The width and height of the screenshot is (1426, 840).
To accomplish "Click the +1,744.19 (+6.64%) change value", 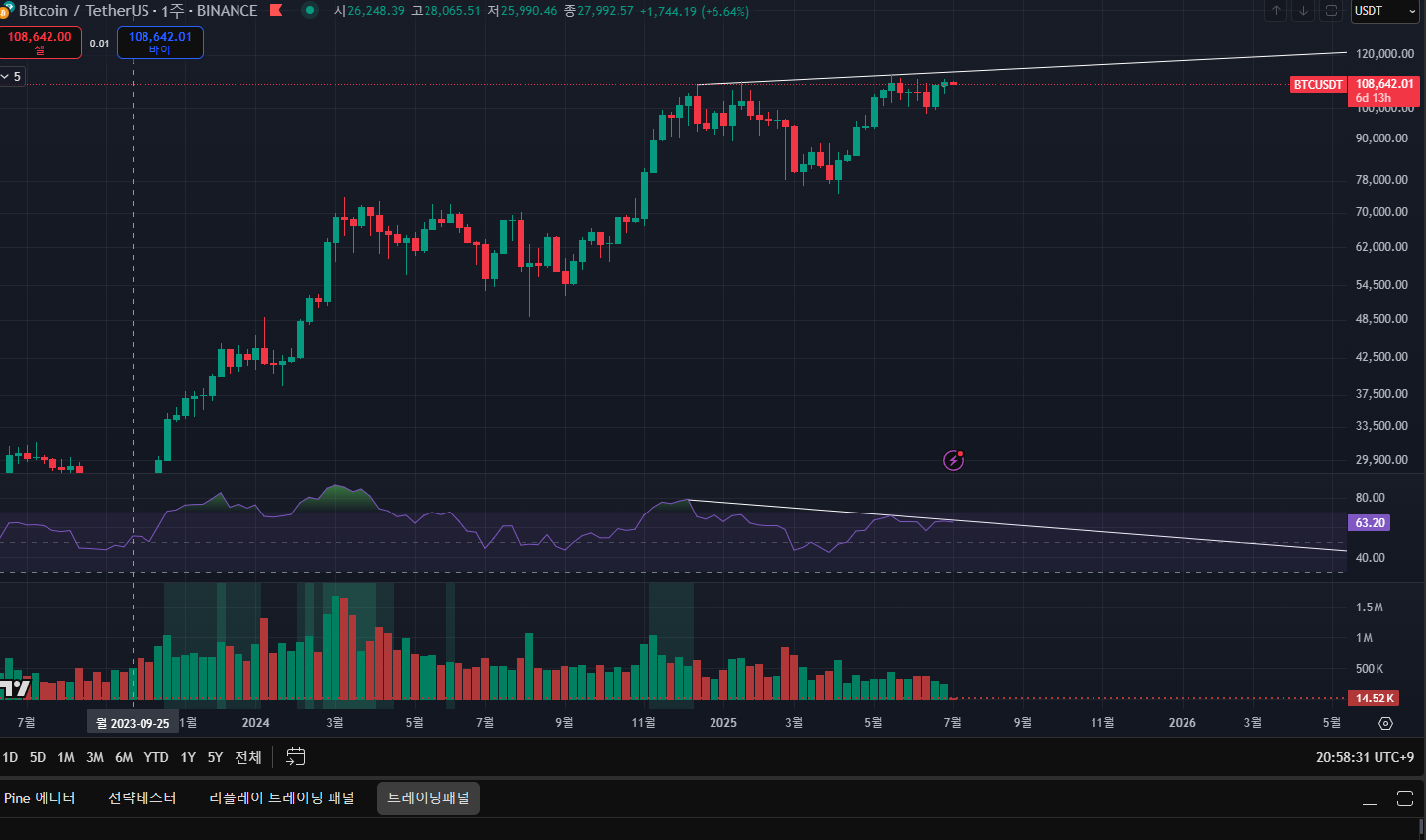I will (x=695, y=12).
